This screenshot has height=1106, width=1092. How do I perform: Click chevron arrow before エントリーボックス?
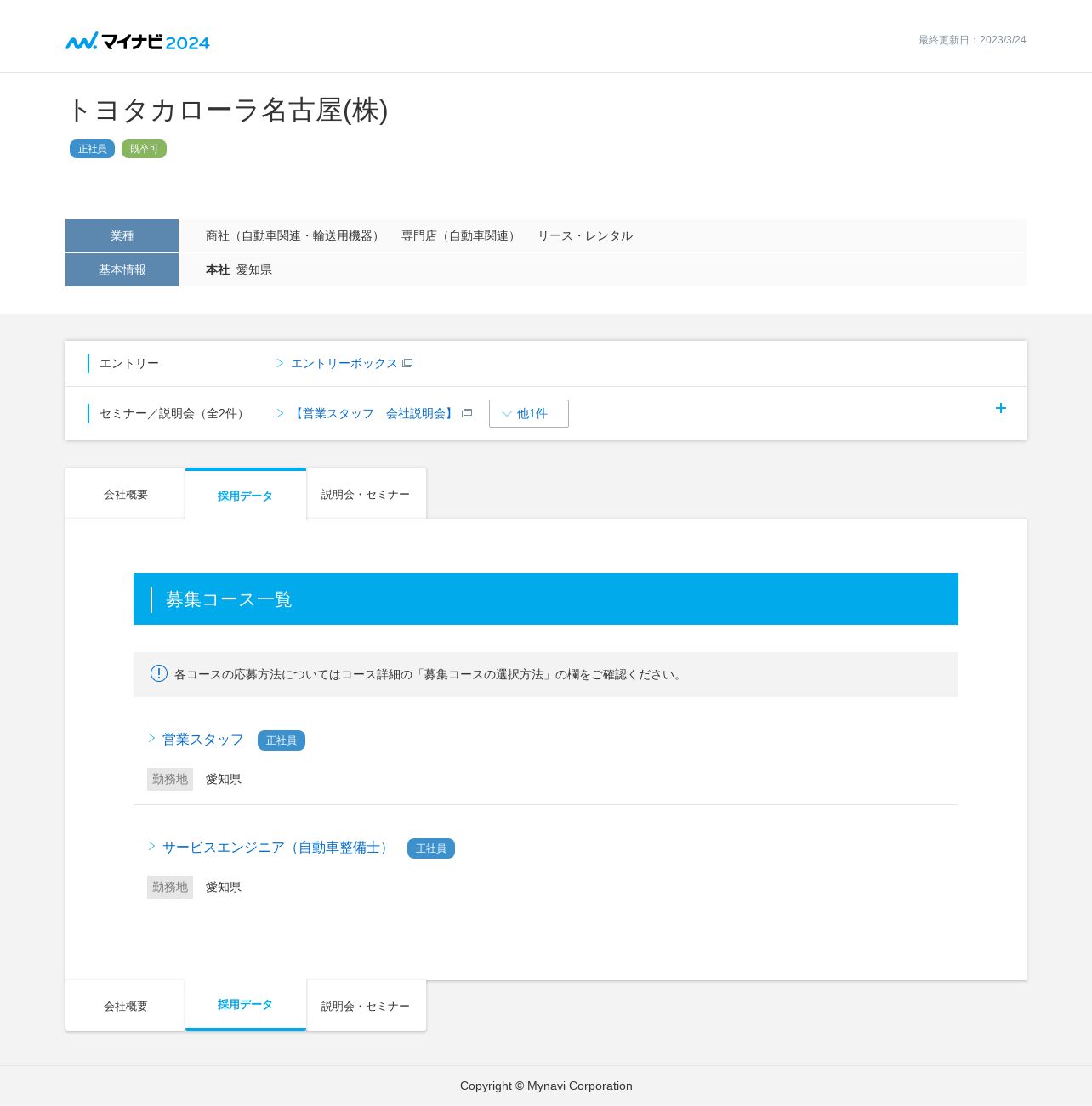click(x=280, y=363)
